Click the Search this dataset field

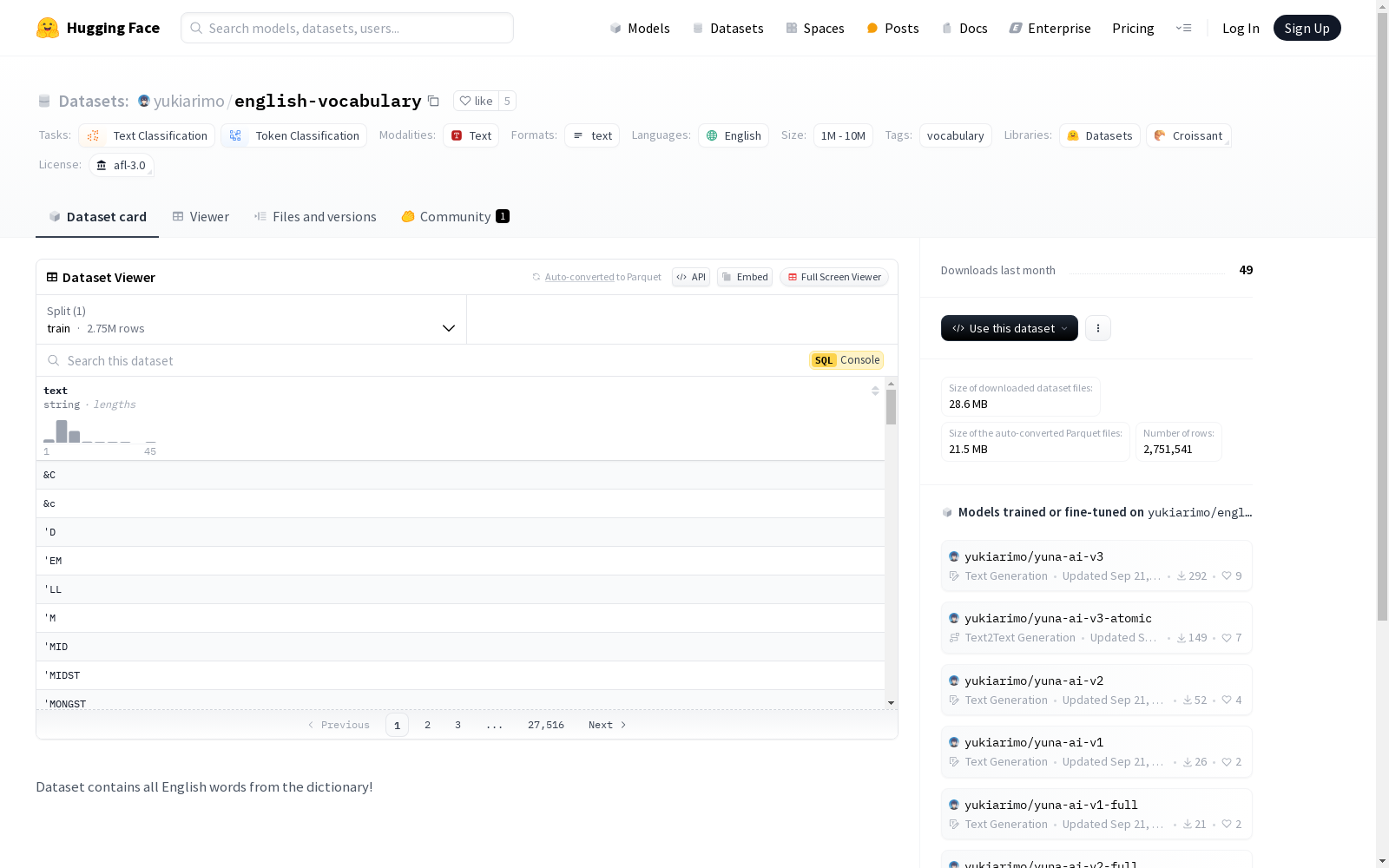421,360
